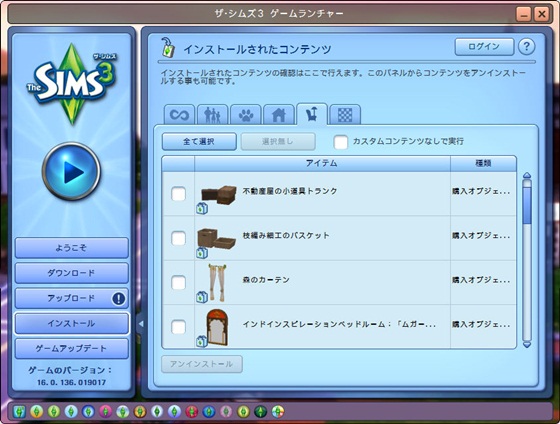The height and width of the screenshot is (424, 560).
Task: Enable カスタムコンテンツなしで実行 checkbox
Action: click(340, 142)
